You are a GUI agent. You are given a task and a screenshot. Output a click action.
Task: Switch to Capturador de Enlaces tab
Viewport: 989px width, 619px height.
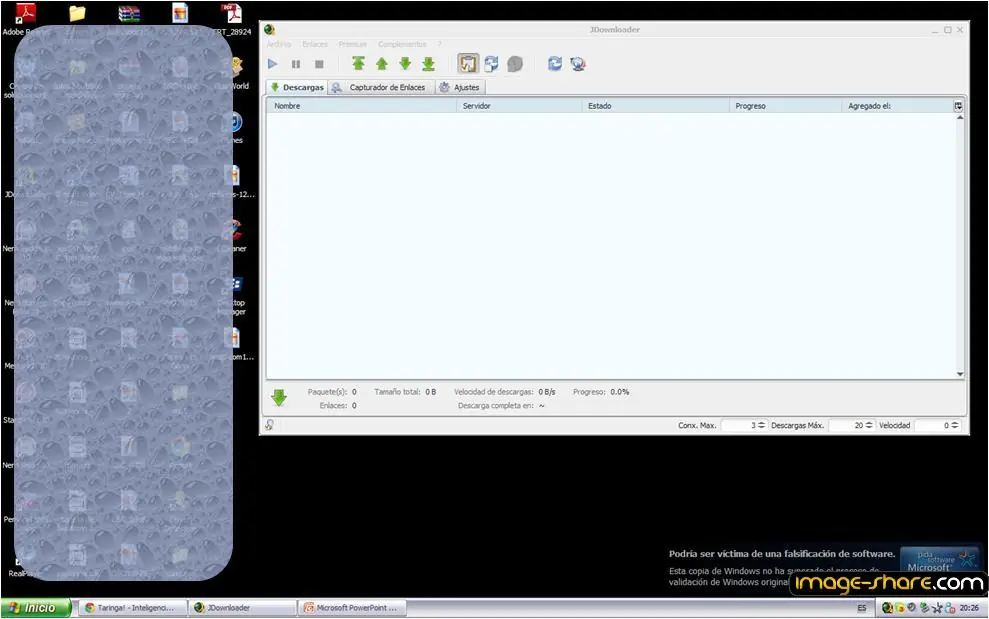(x=380, y=87)
